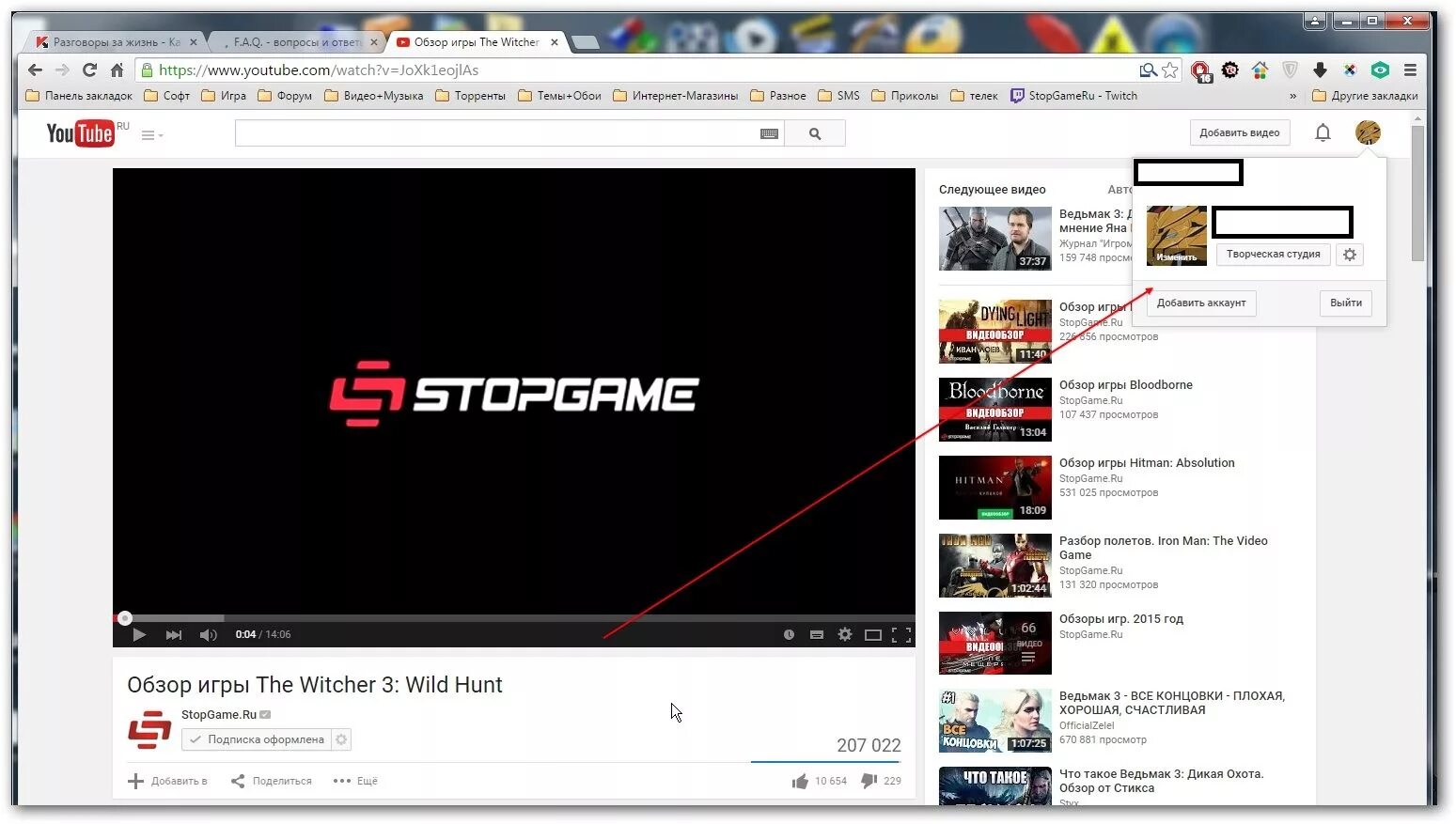Play the video
Screen dimensions: 1456x824
[x=139, y=635]
